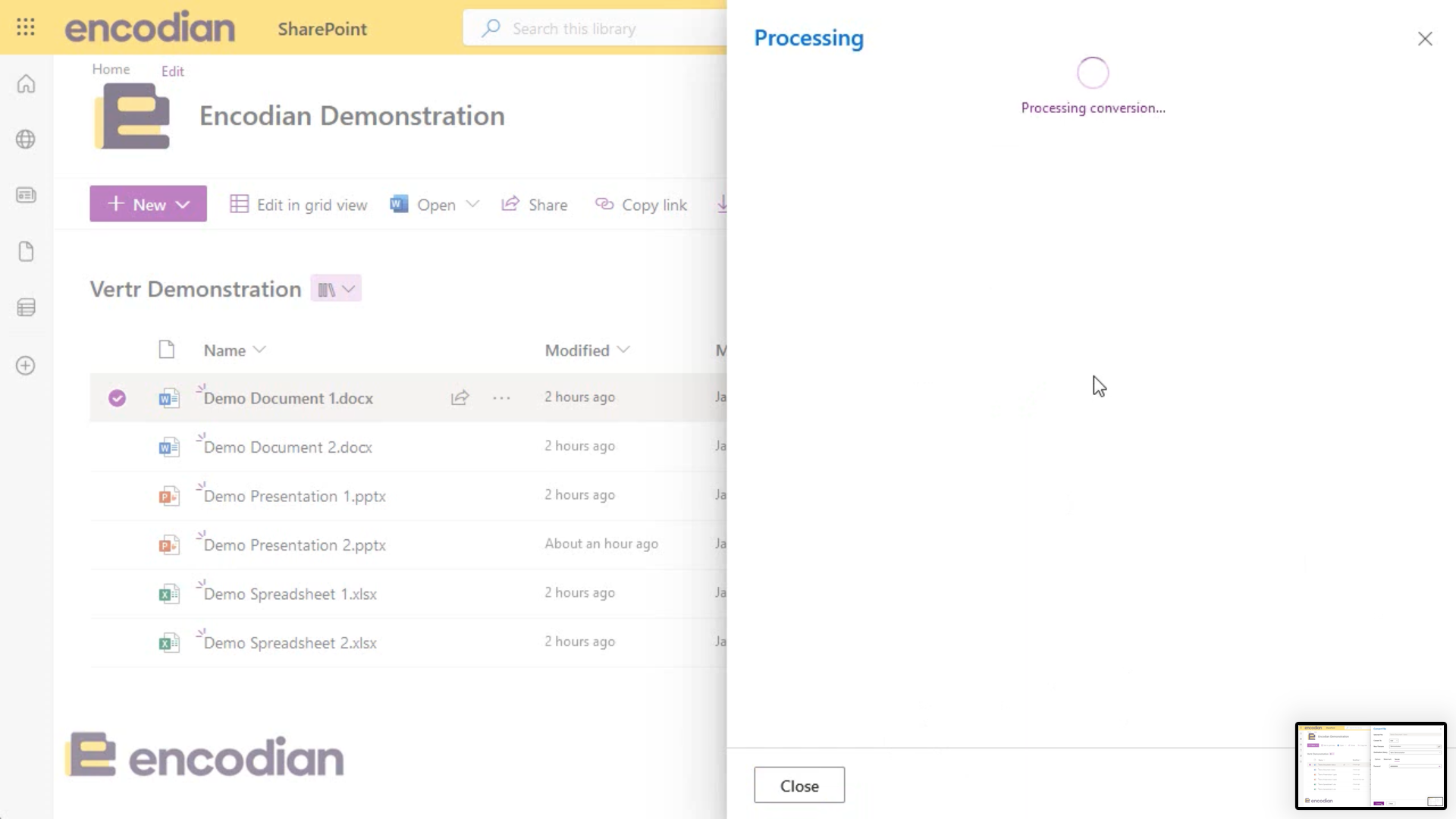
Task: Open the SharePoint link in header
Action: tap(322, 29)
